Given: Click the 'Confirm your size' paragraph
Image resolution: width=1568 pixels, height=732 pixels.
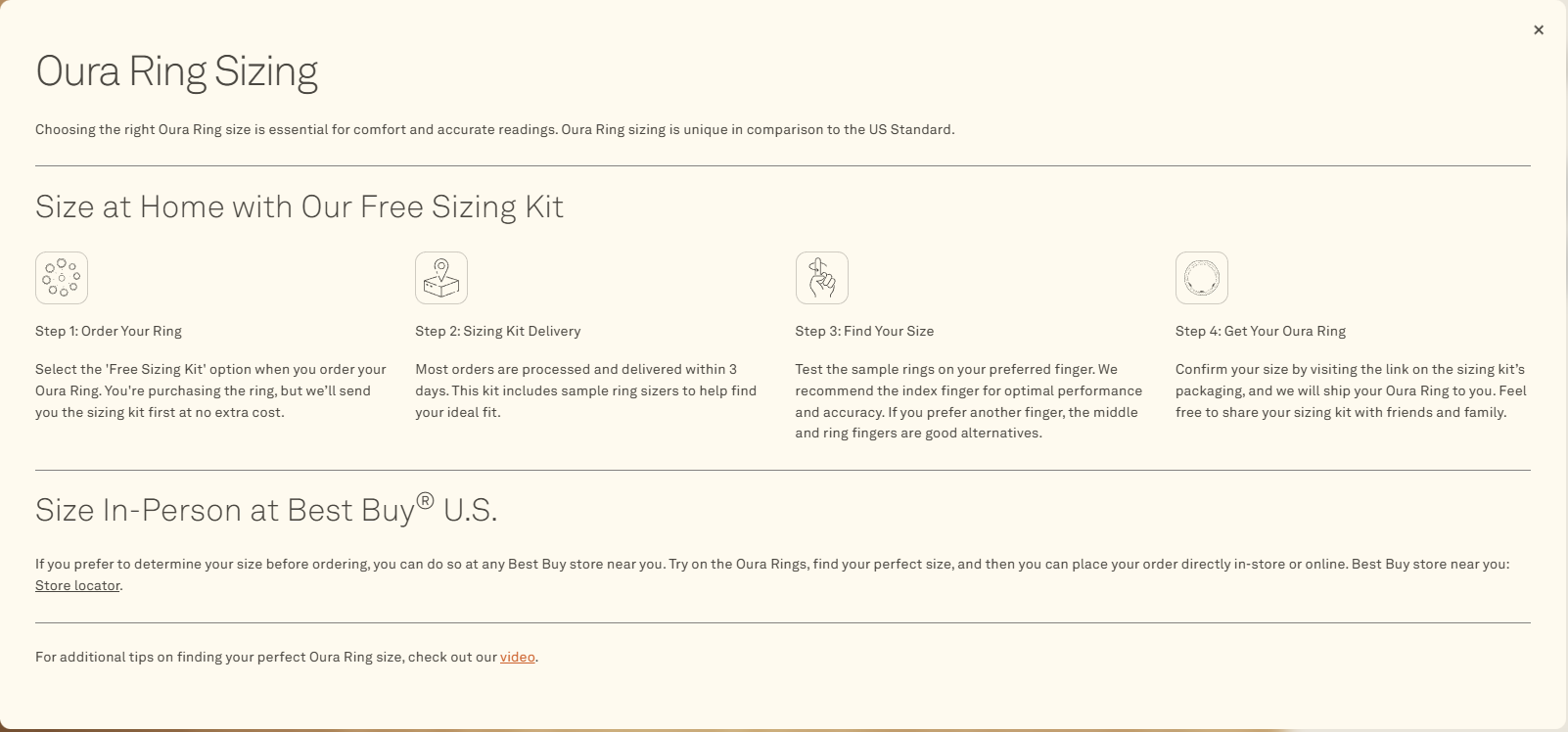Looking at the screenshot, I should [1350, 390].
